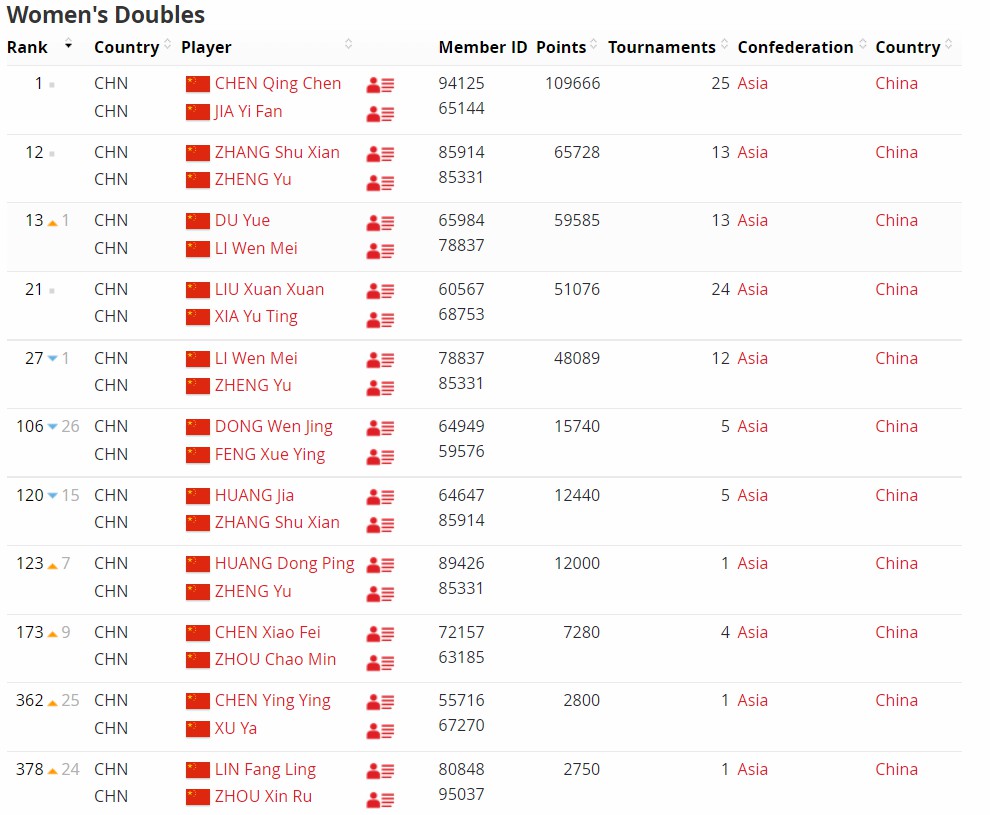990x815 pixels.
Task: Open player CHEN Qing Chen
Action: tap(278, 83)
